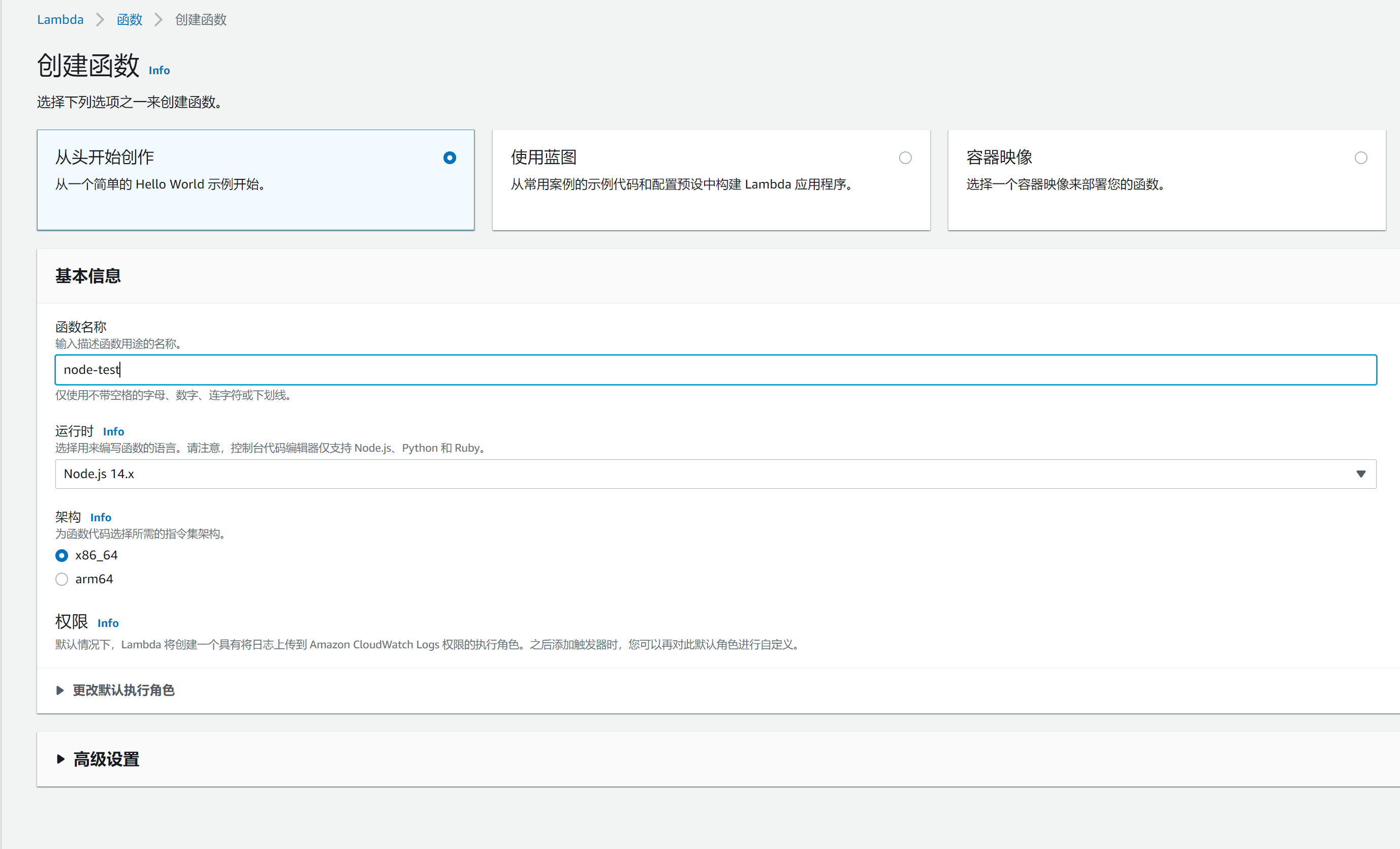This screenshot has width=1400, height=849.
Task: Click the dropdown arrow on the runtime selector
Action: [x=1361, y=474]
